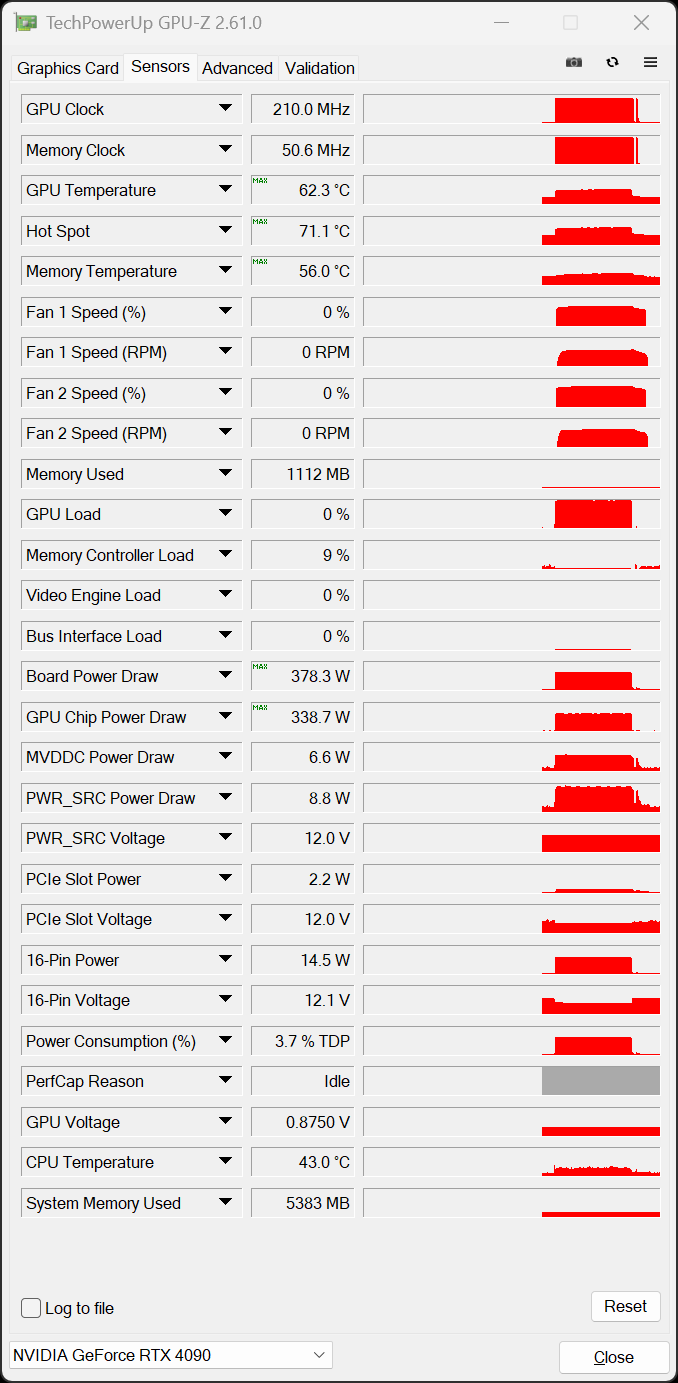The width and height of the screenshot is (678, 1383).
Task: Open the Fan 1 Speed (%) dropdown
Action: tap(225, 312)
